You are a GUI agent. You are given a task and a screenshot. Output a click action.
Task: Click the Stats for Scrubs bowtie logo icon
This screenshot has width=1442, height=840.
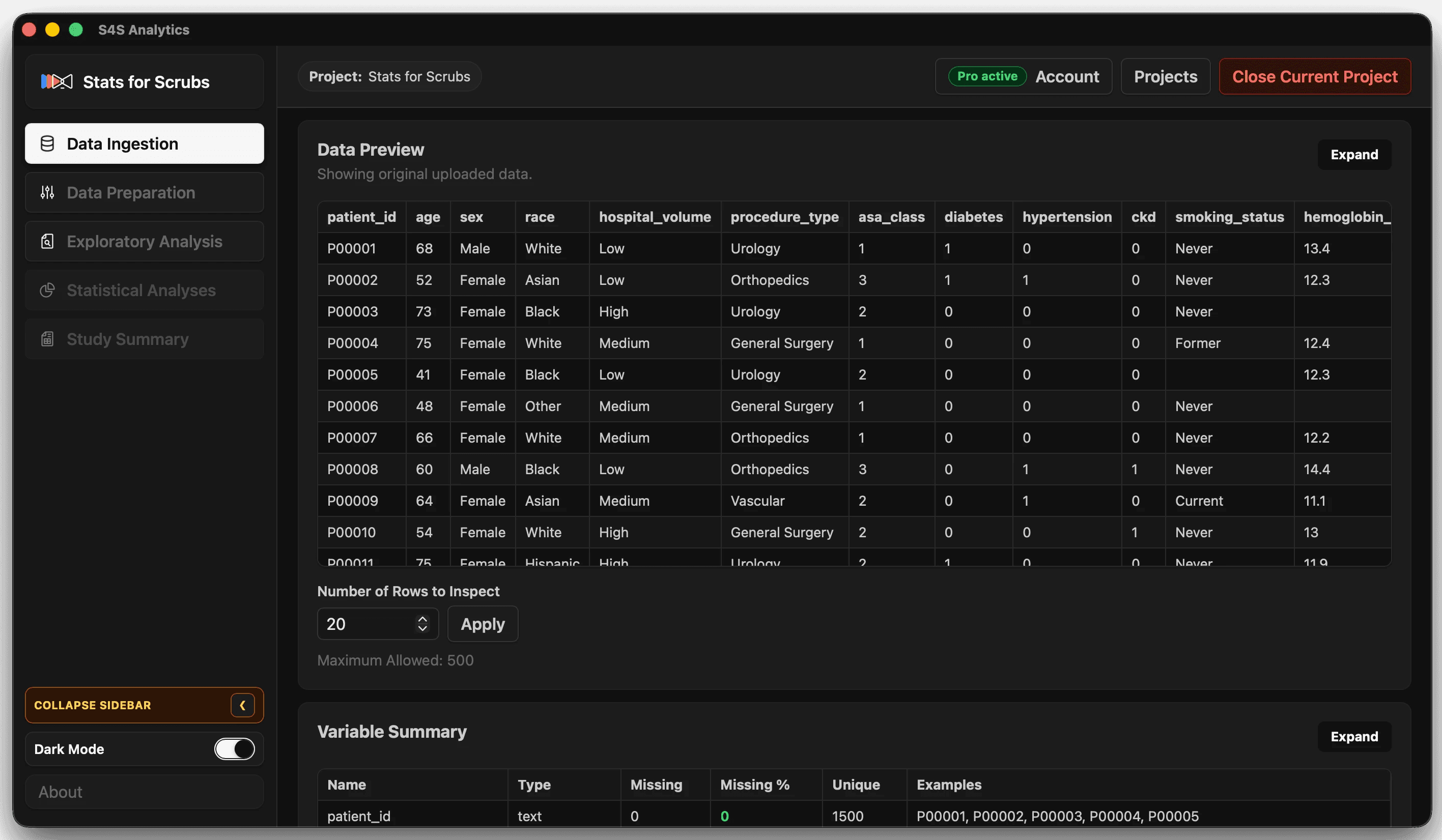coord(56,82)
